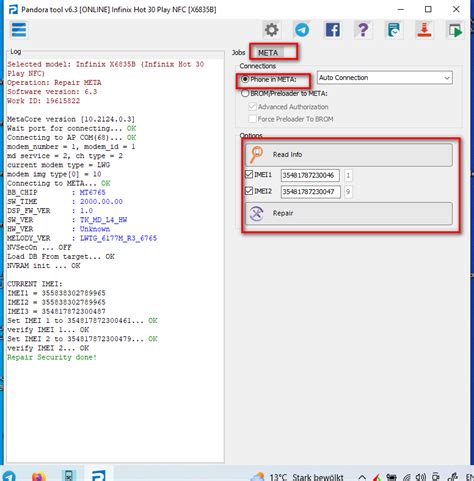
Task: Open the document refresh toolbar icon
Action: point(394,30)
